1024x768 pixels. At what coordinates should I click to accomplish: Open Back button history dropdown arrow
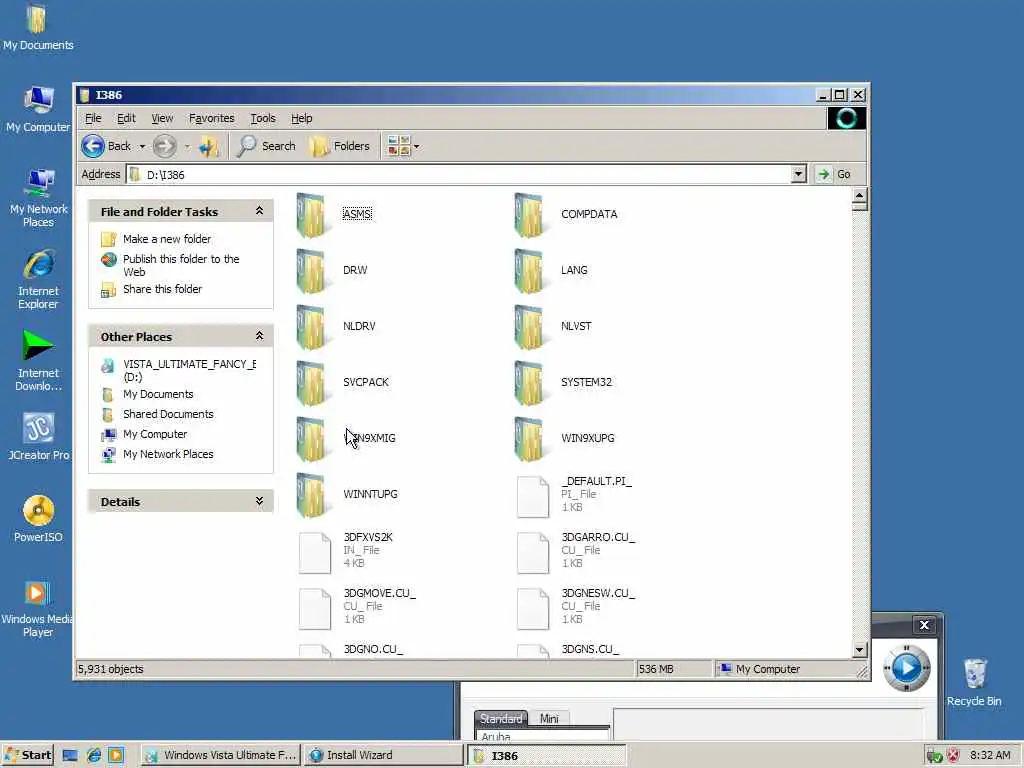(142, 146)
